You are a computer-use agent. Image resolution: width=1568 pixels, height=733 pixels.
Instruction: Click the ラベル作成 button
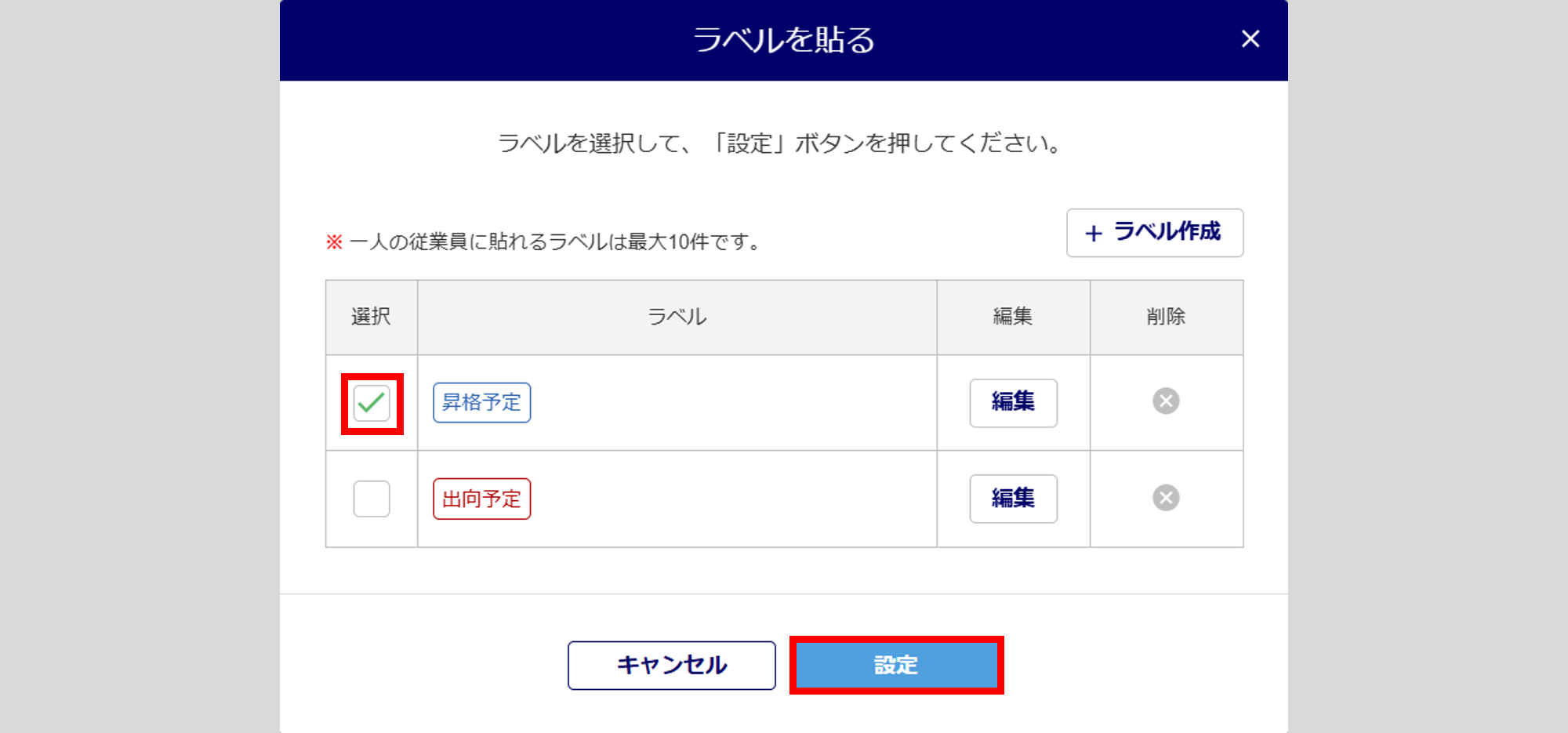coord(1154,233)
